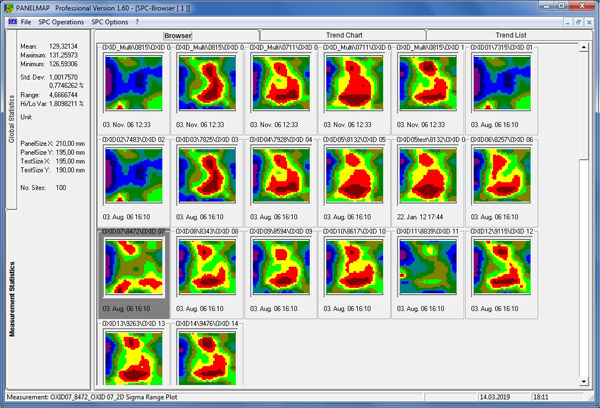Screen dimensions: 600x408
Task: Click the status bar time 18:11
Action: 541,397
